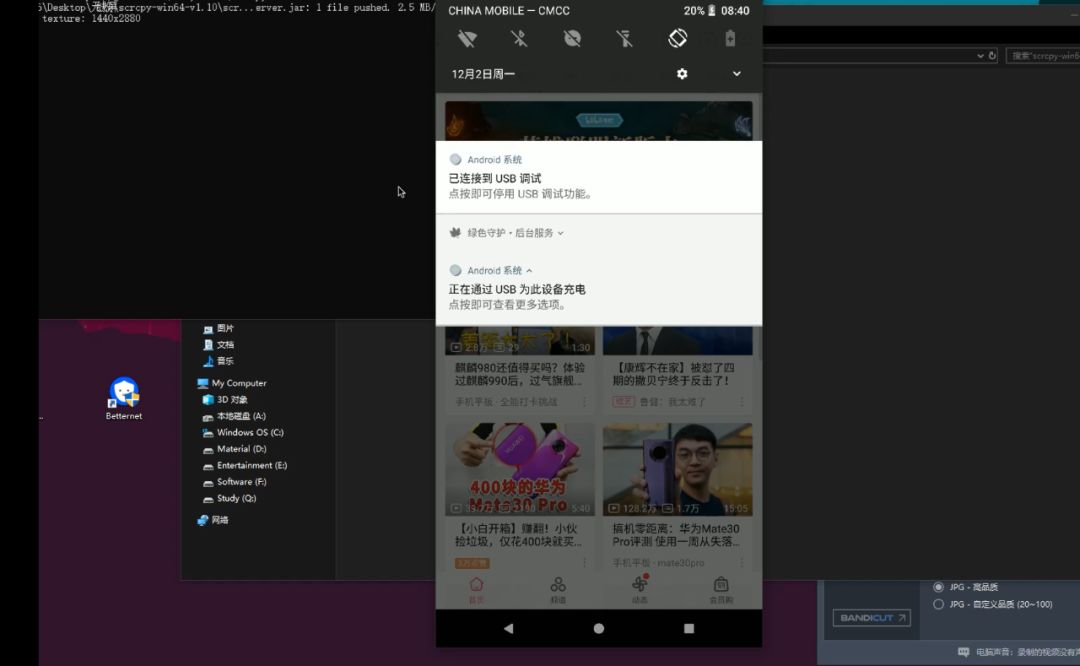Click the 绿色守护 leaf icon
Viewport: 1080px width, 666px height.
(x=455, y=233)
